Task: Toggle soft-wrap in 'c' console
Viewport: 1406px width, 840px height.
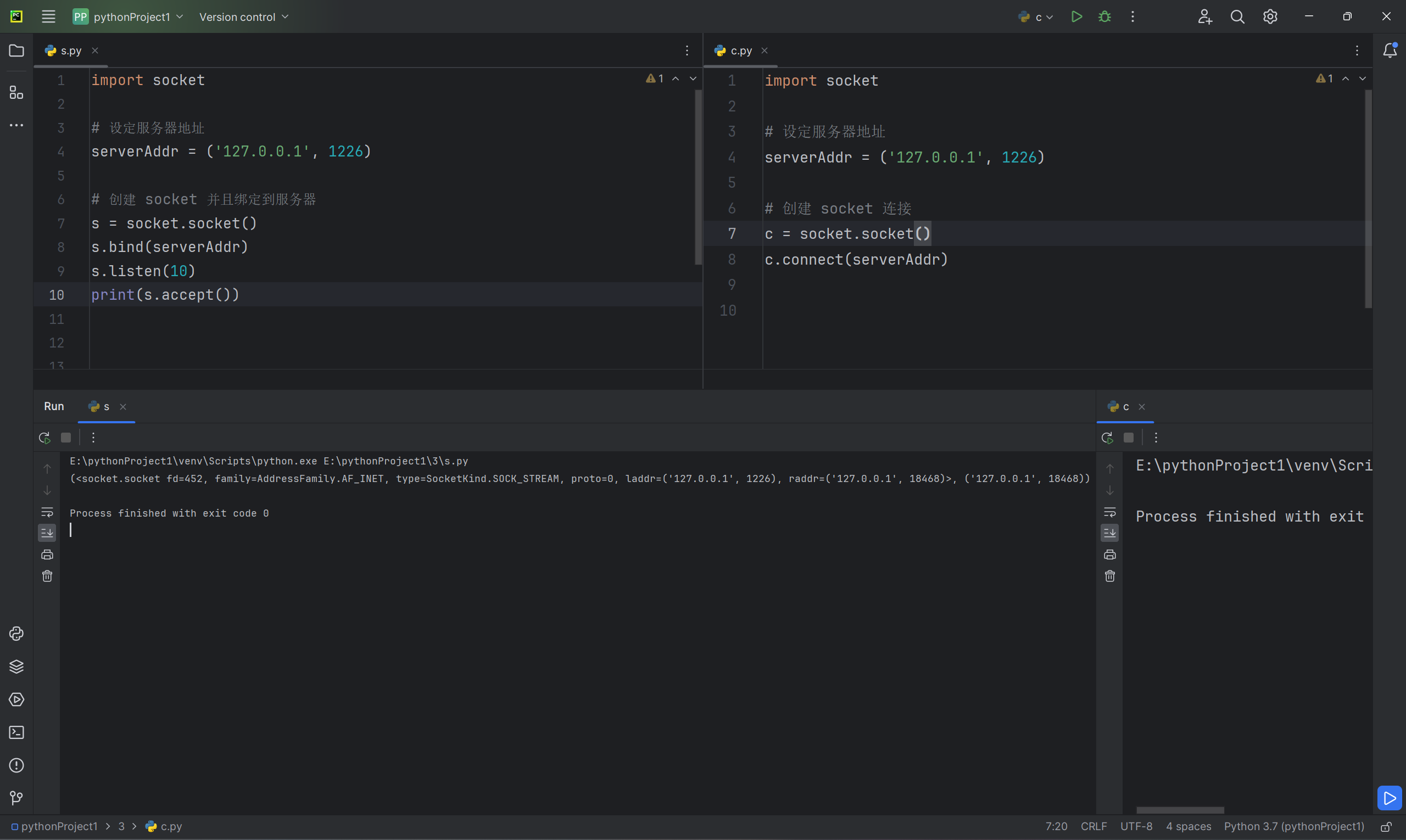Action: 1110,512
